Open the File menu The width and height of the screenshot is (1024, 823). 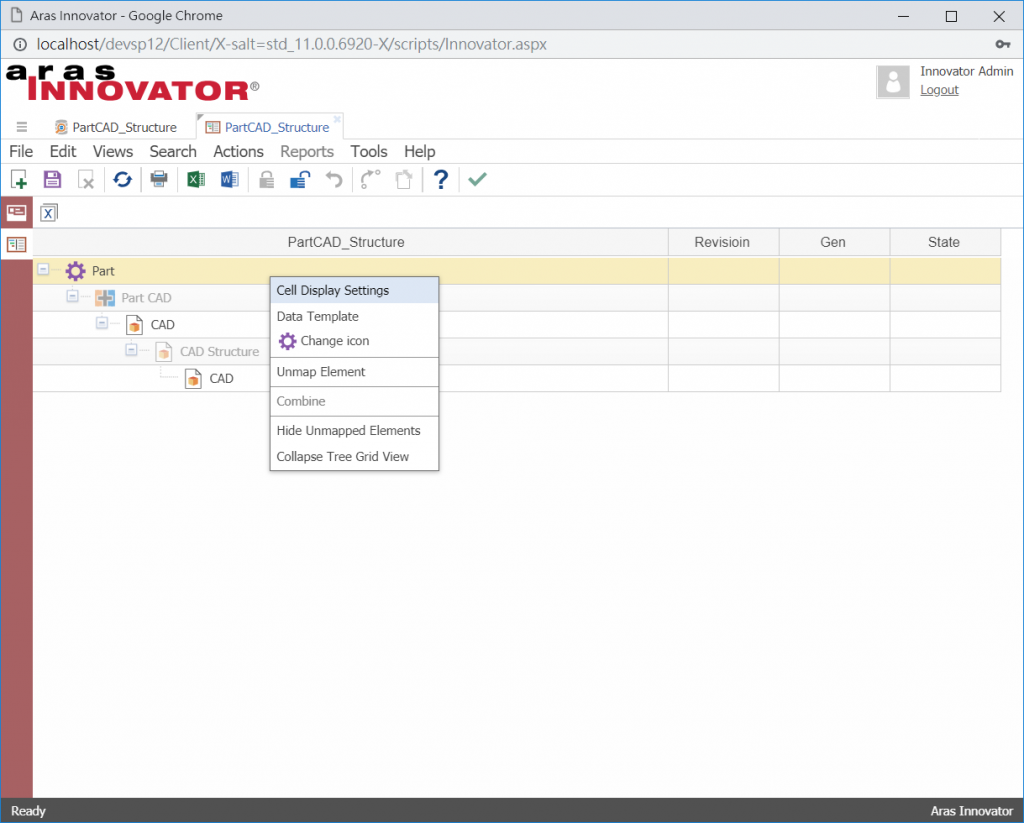point(21,152)
